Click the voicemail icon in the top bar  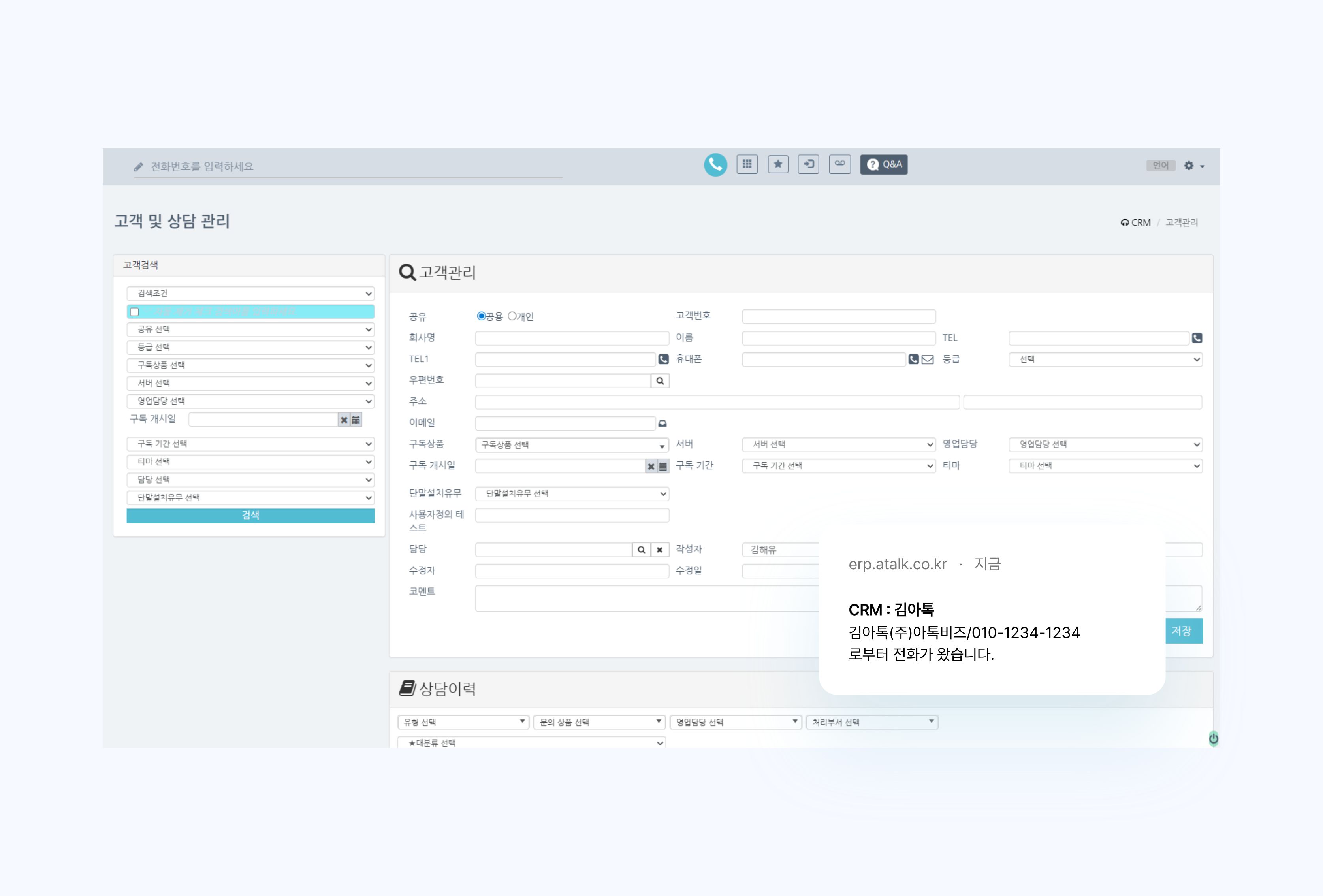(x=840, y=164)
